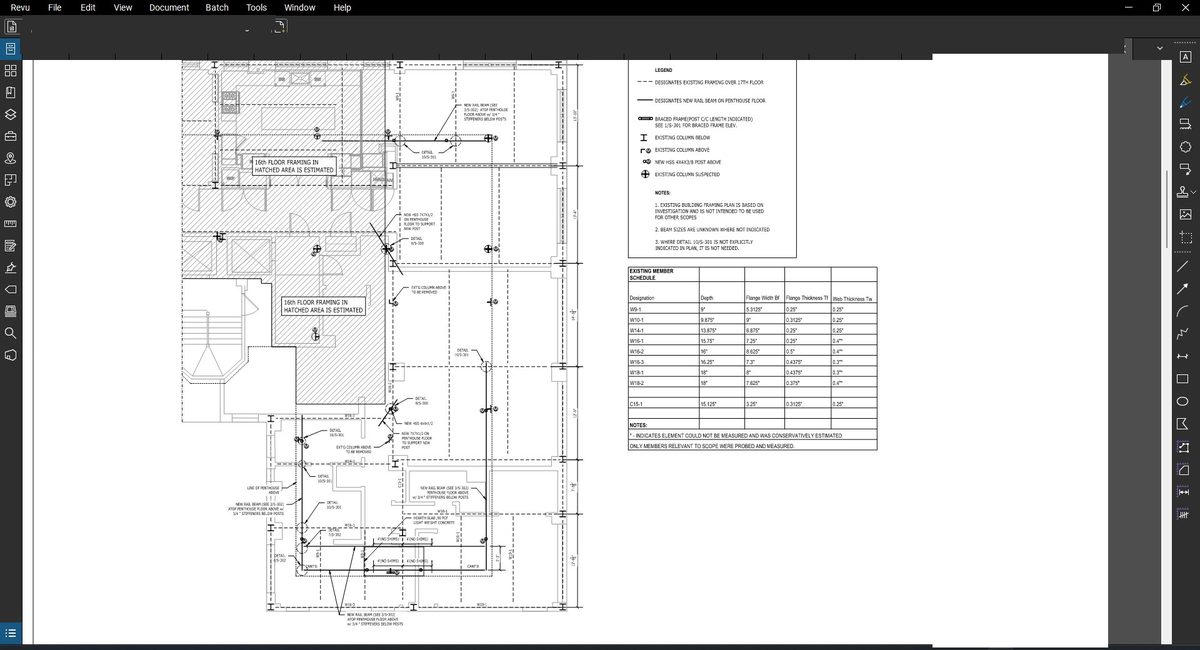The height and width of the screenshot is (650, 1200).
Task: Open the Document menu
Action: pos(168,7)
